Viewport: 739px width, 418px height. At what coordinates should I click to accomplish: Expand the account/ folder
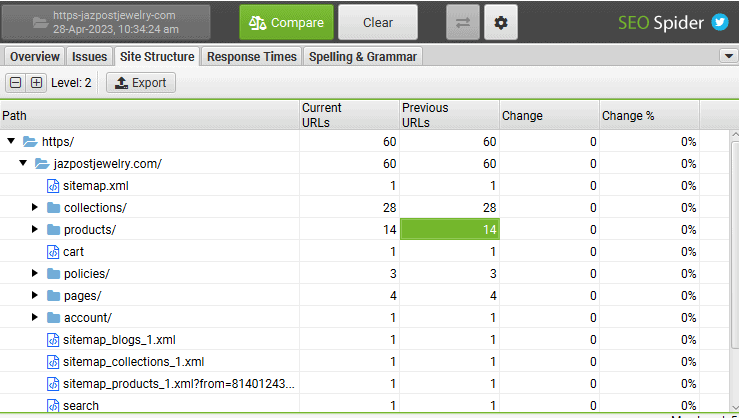tap(34, 317)
